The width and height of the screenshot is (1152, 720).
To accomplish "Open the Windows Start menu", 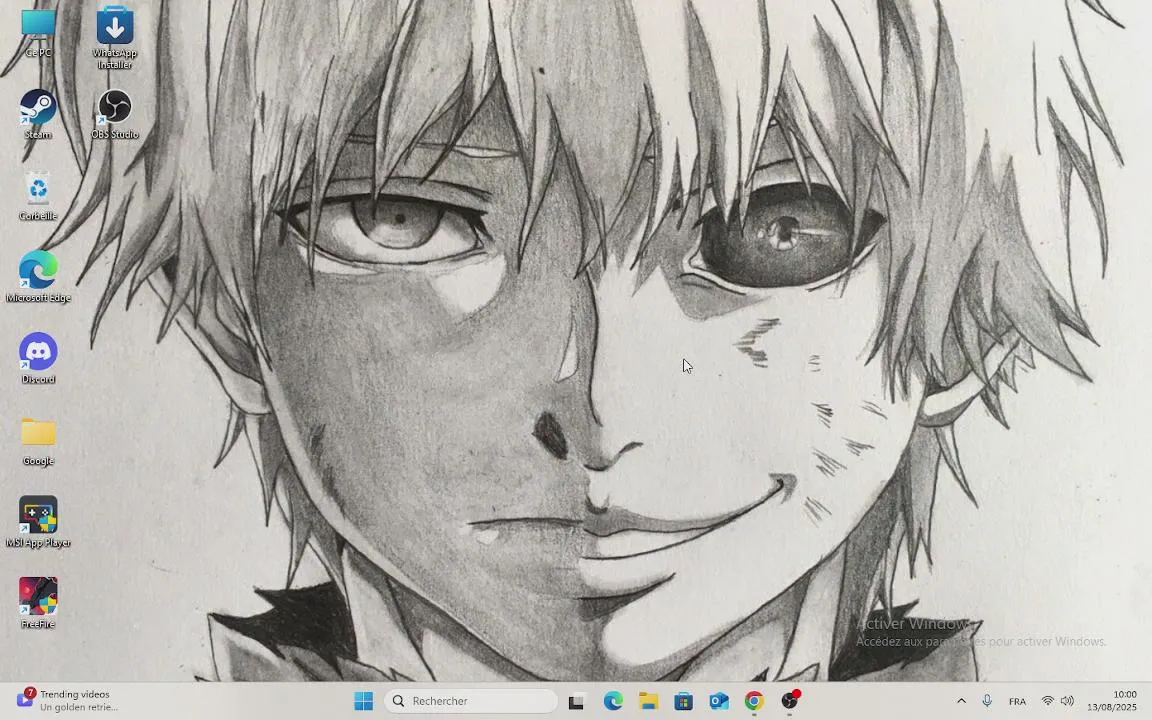I will (x=364, y=701).
